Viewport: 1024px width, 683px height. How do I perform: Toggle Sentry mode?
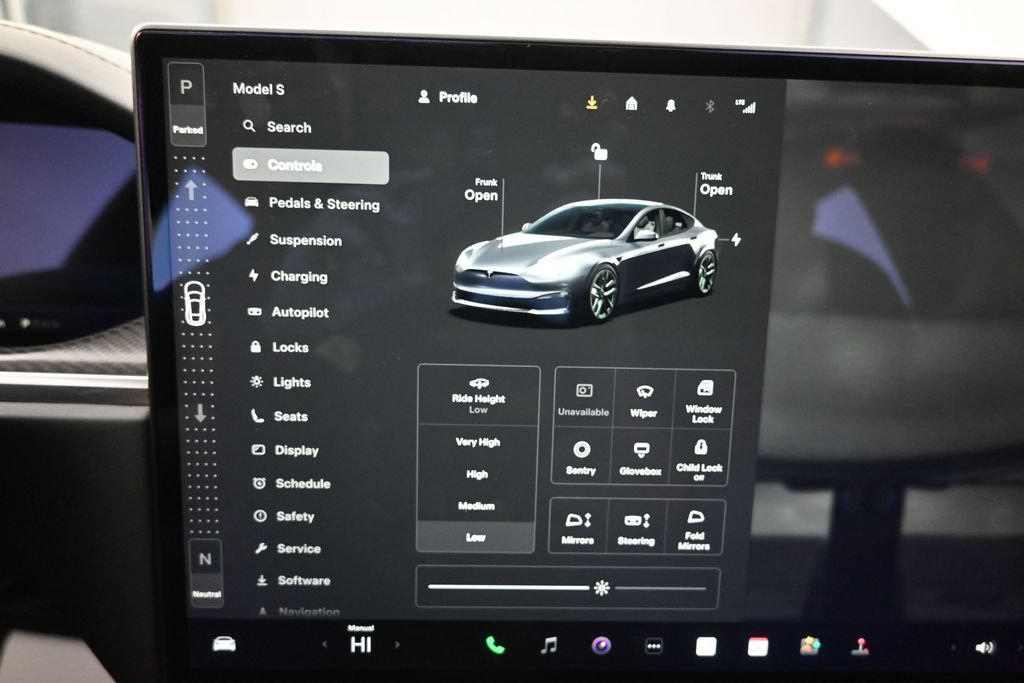(x=581, y=458)
